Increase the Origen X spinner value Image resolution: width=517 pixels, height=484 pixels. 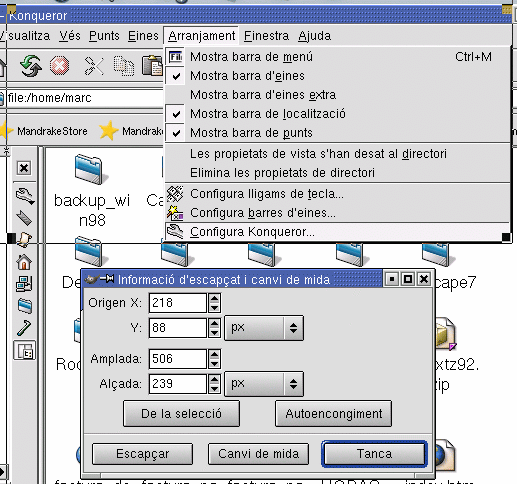pos(214,298)
